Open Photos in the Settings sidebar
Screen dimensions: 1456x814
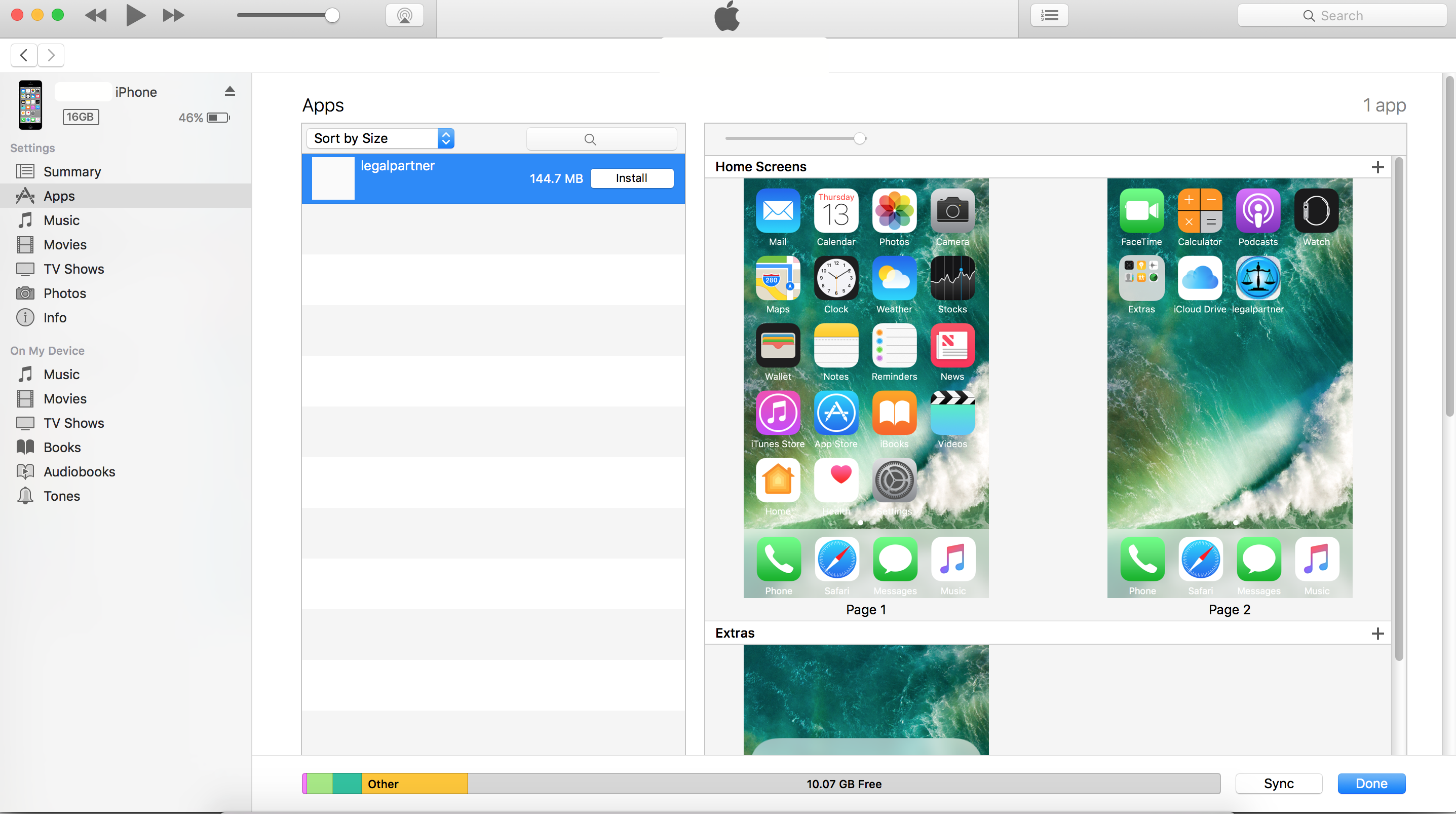64,293
